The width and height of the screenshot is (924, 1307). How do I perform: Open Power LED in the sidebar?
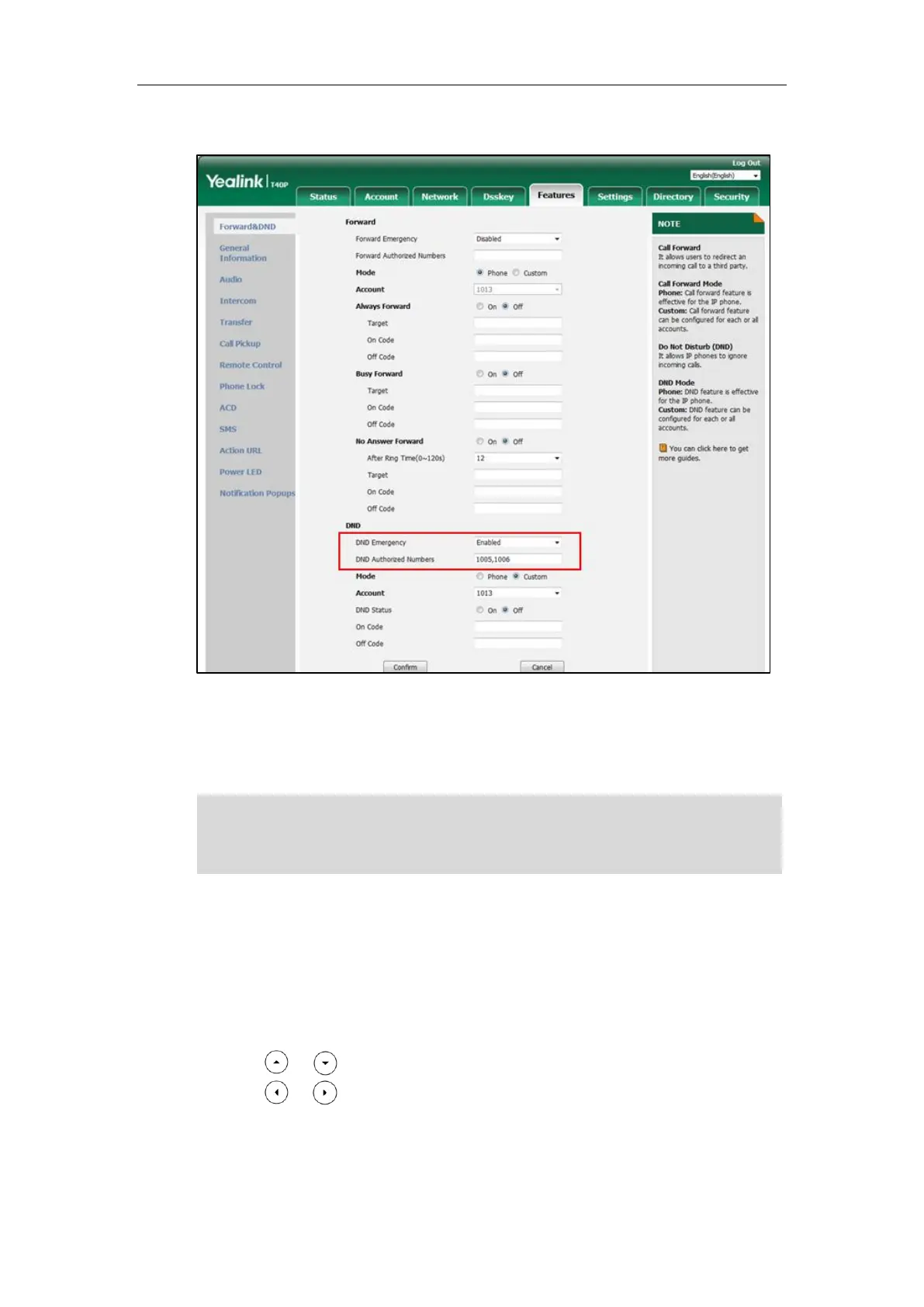click(241, 472)
